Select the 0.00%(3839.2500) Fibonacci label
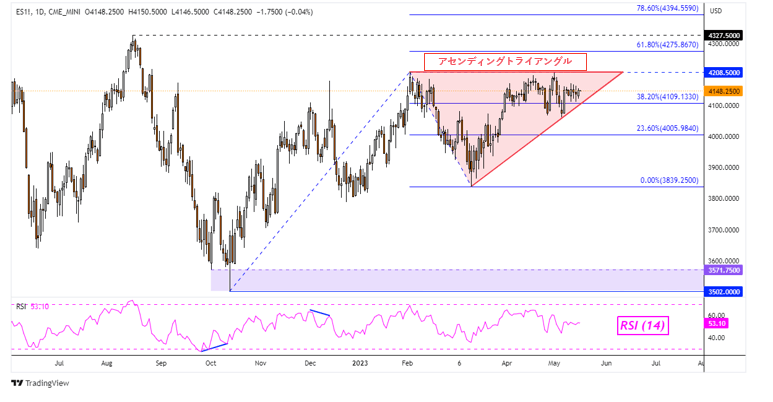773x402 pixels. tap(669, 181)
